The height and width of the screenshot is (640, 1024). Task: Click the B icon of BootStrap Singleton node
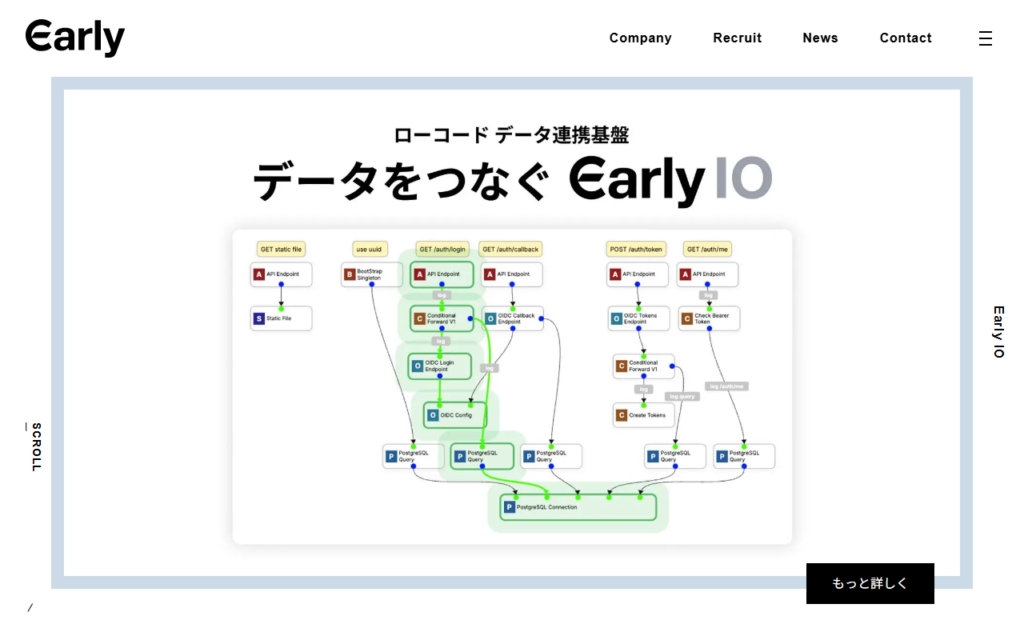pyautogui.click(x=349, y=274)
